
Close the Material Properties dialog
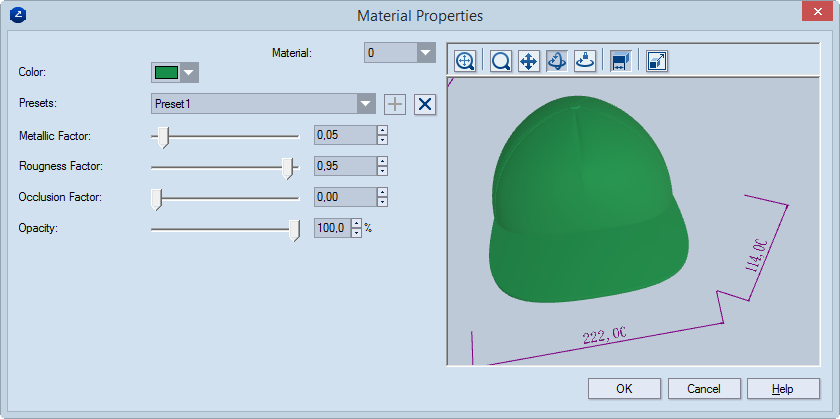pyautogui.click(x=818, y=12)
